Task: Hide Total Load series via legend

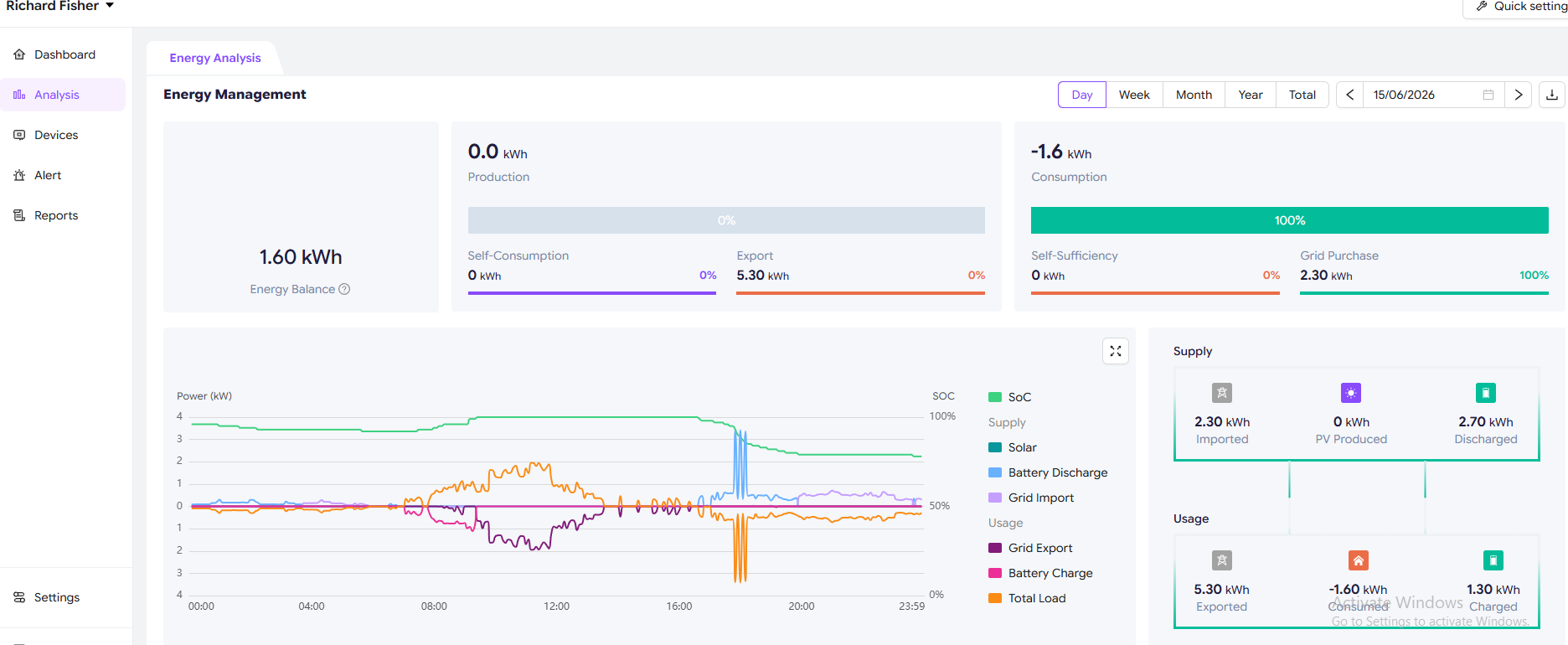Action: tap(1027, 598)
